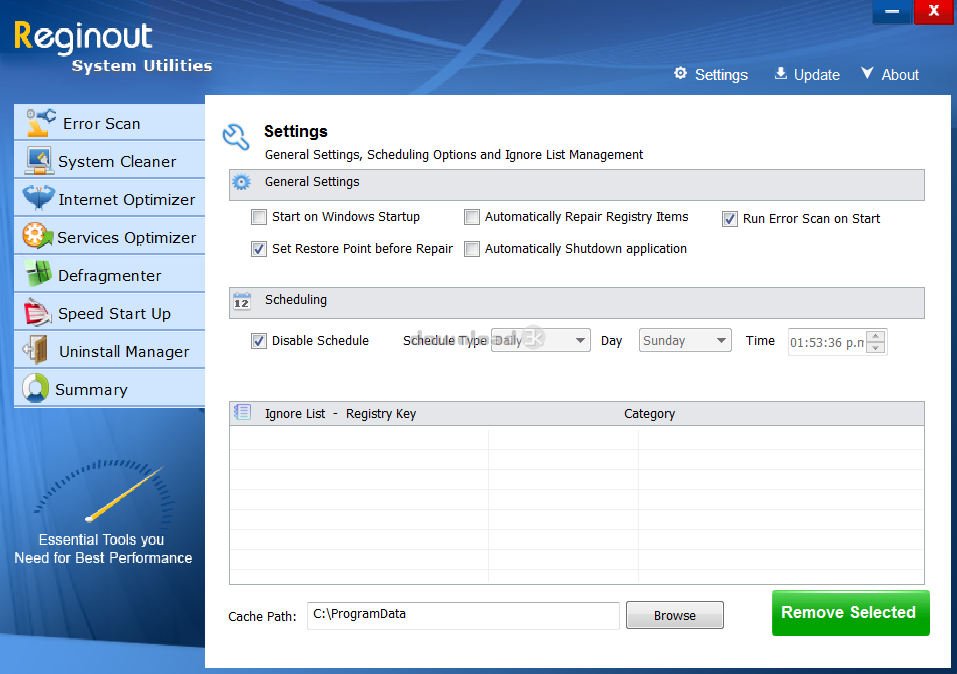
Task: Enable Start on Windows Startup
Action: coord(259,217)
